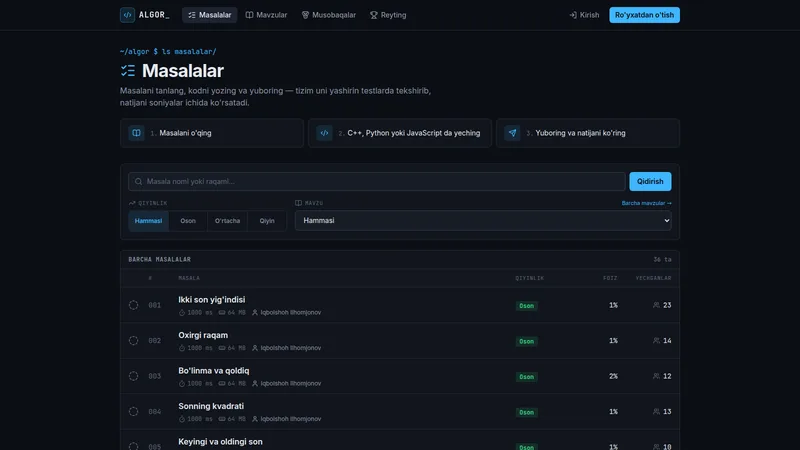This screenshot has height=450, width=800.
Task: Follow the Barcha mavzular link
Action: click(646, 203)
